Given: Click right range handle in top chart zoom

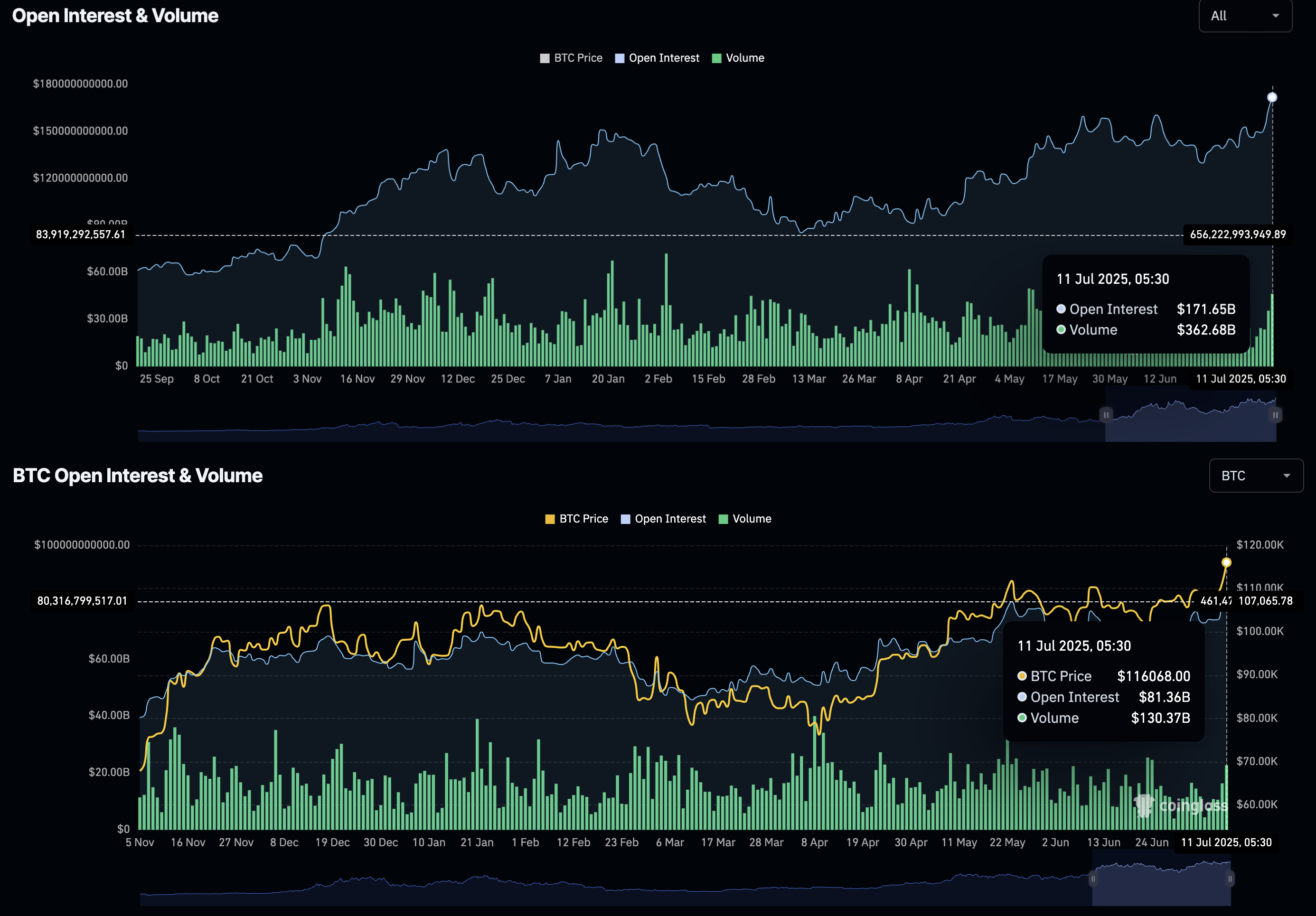Looking at the screenshot, I should [x=1275, y=415].
